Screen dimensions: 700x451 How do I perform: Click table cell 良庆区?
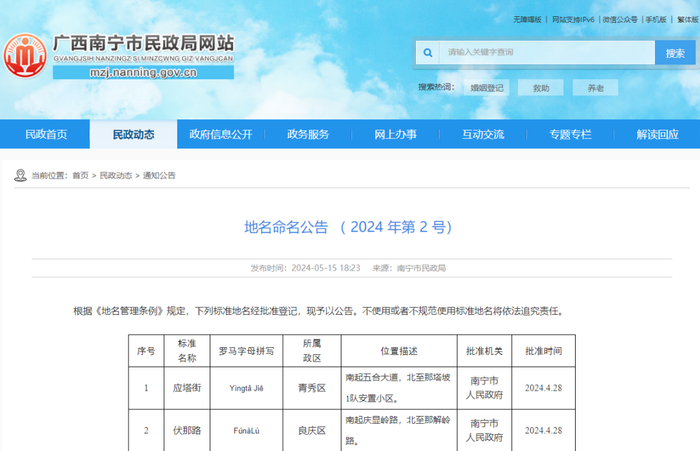tap(312, 430)
